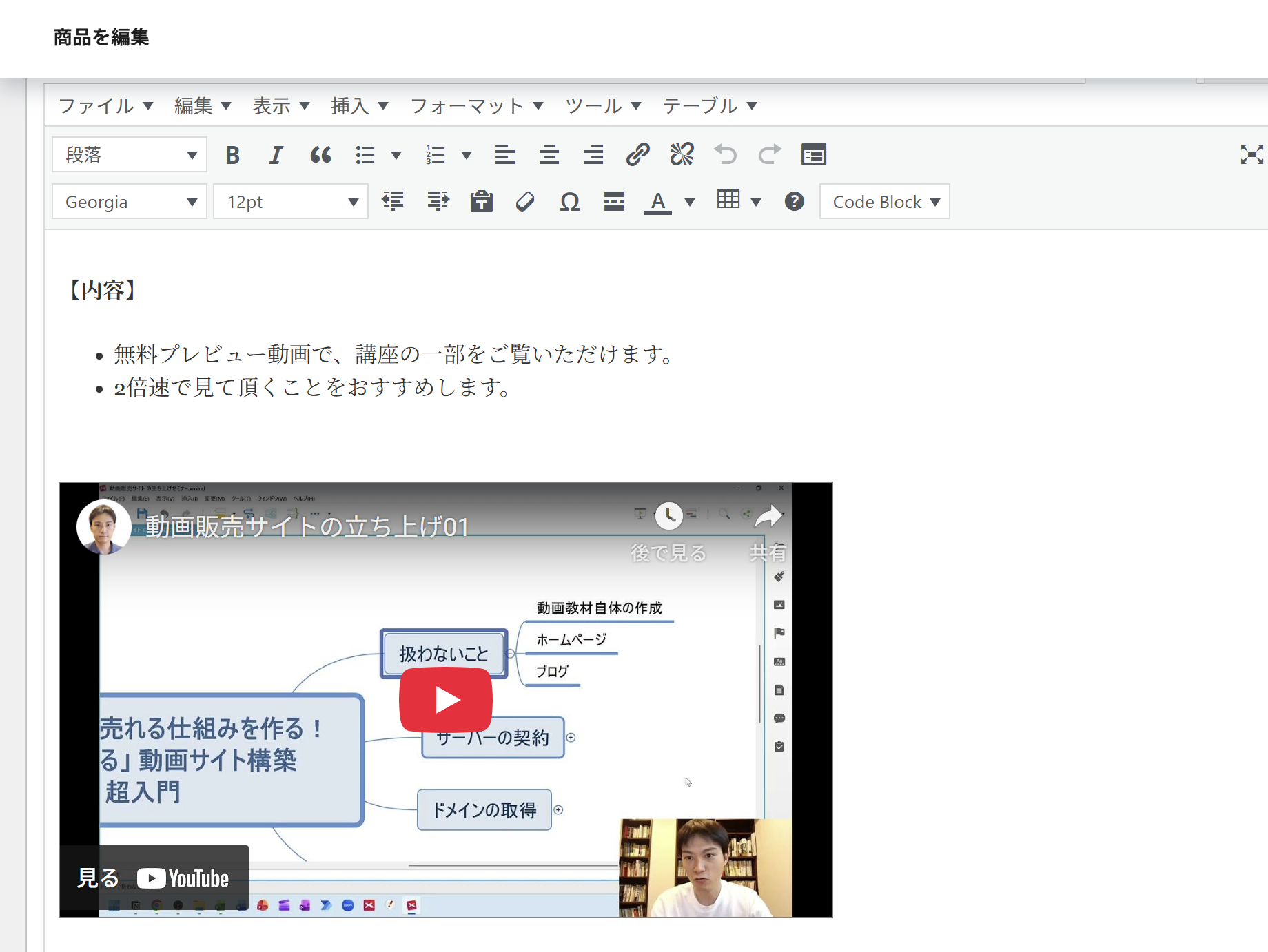The width and height of the screenshot is (1268, 952).
Task: Click the text color A swatch
Action: coord(658,202)
